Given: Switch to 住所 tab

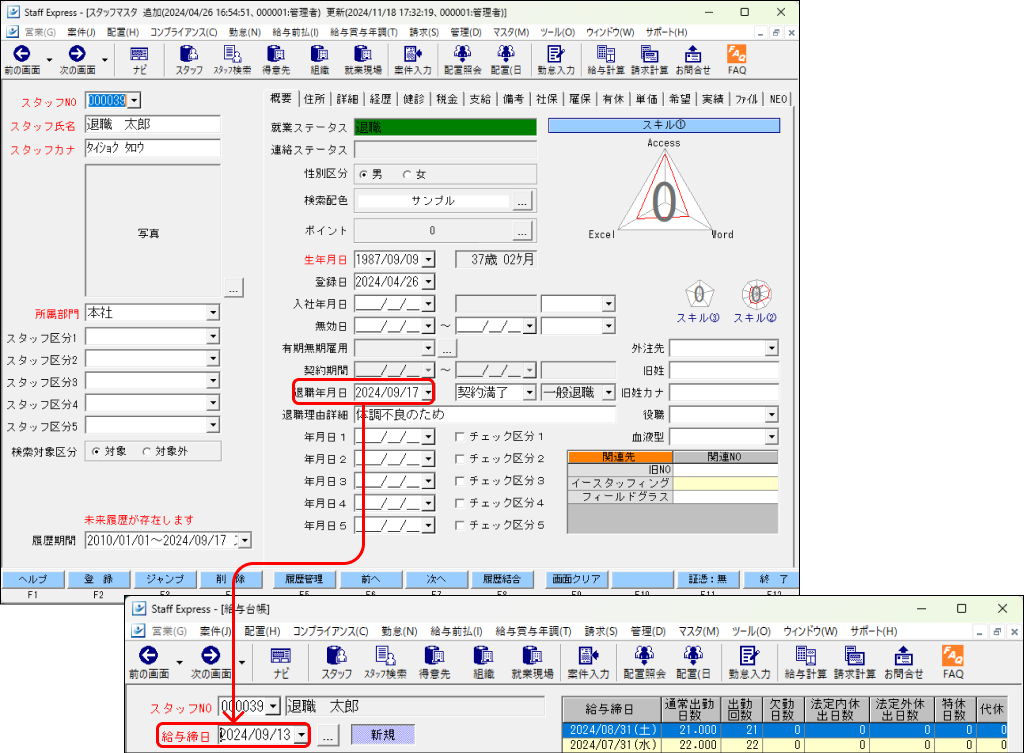Looking at the screenshot, I should pos(314,99).
